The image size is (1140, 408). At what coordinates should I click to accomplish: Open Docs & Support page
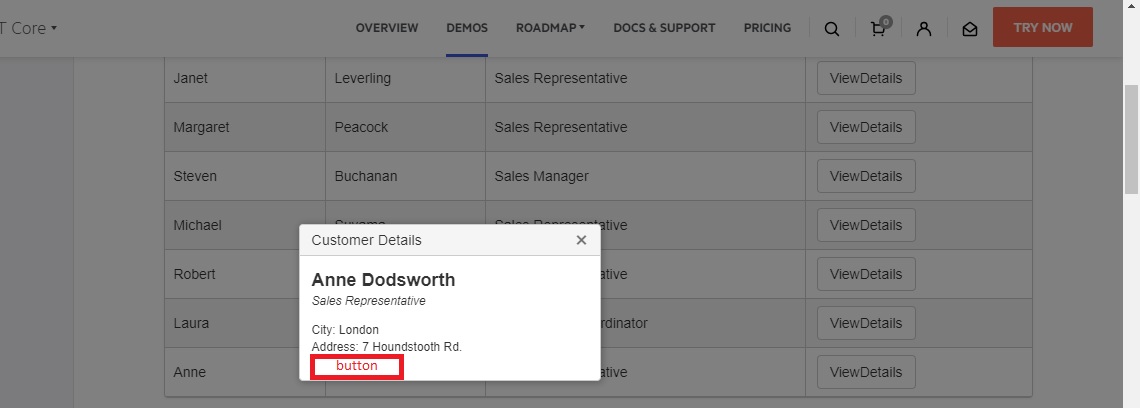click(x=664, y=28)
